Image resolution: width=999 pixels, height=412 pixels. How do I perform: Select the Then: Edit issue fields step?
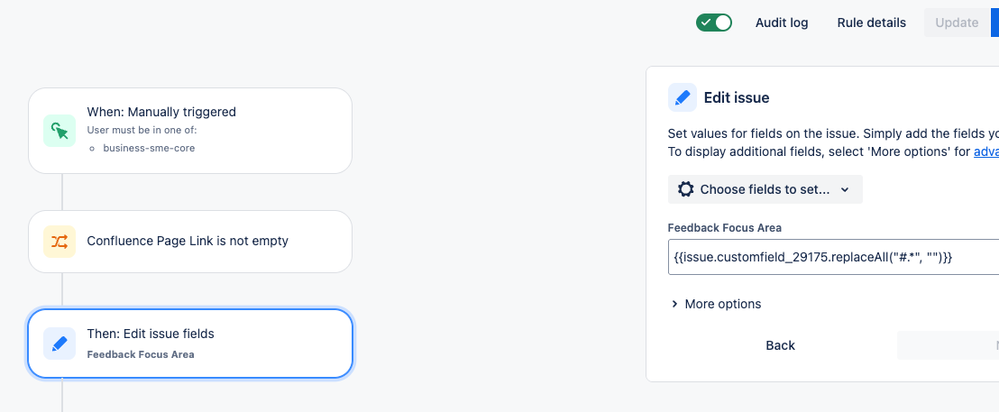(x=190, y=343)
